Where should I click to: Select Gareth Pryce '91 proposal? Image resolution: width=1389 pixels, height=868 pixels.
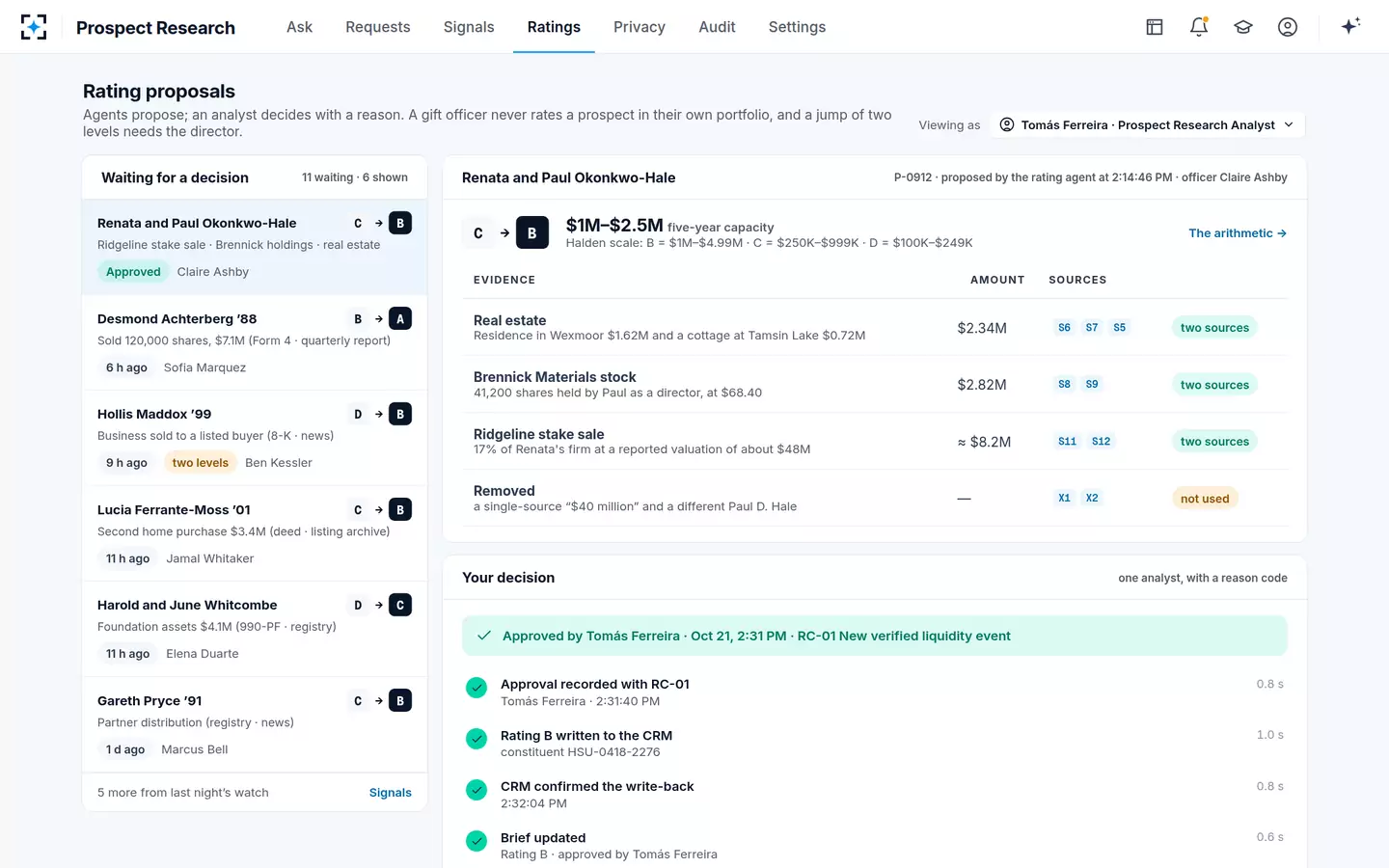click(255, 724)
